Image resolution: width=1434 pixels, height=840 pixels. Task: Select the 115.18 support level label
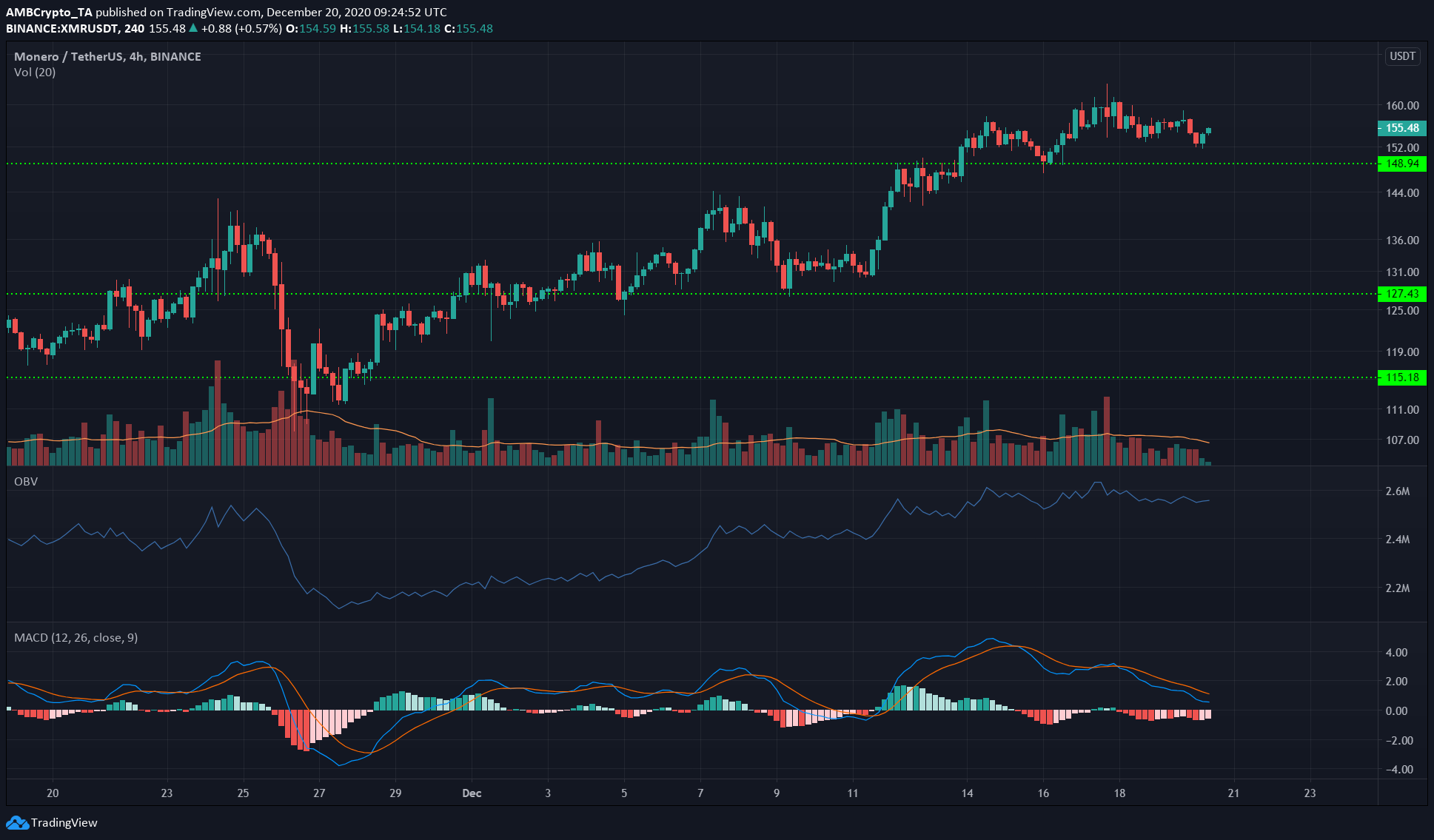[1401, 377]
